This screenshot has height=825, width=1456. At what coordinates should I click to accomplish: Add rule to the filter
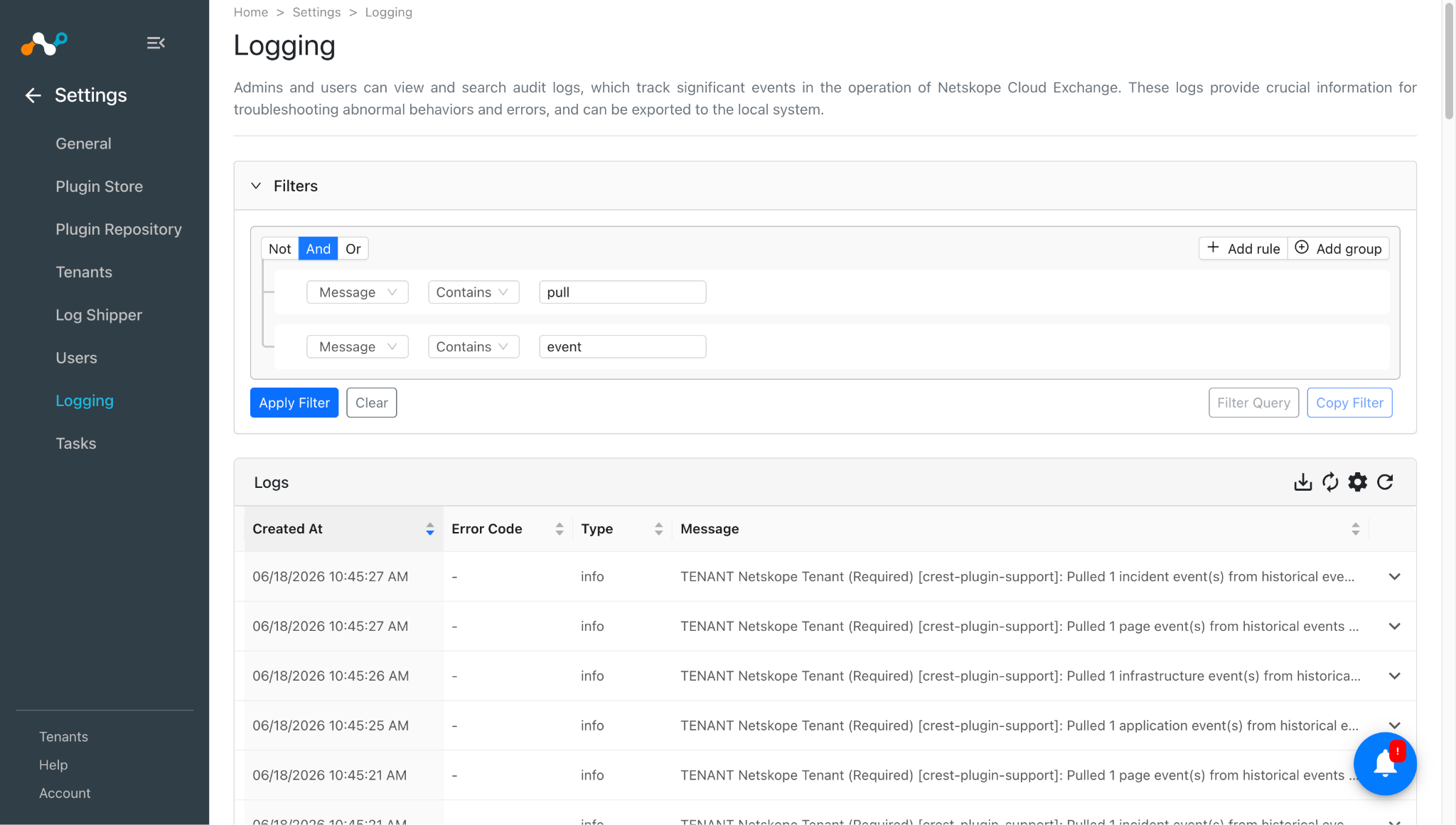click(x=1243, y=249)
